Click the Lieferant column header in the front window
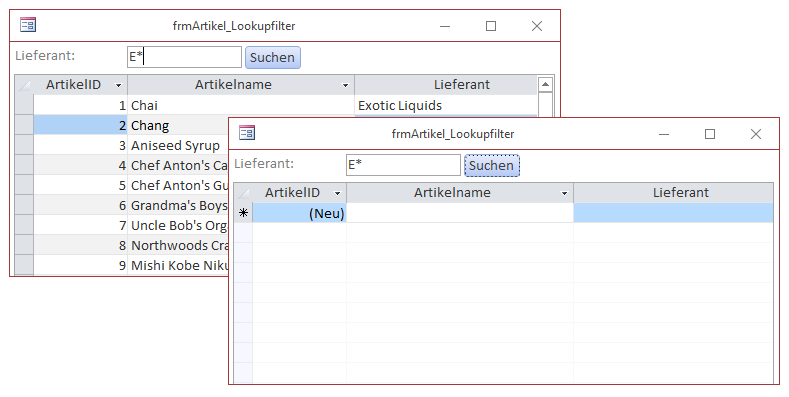This screenshot has width=789, height=397. click(x=673, y=193)
